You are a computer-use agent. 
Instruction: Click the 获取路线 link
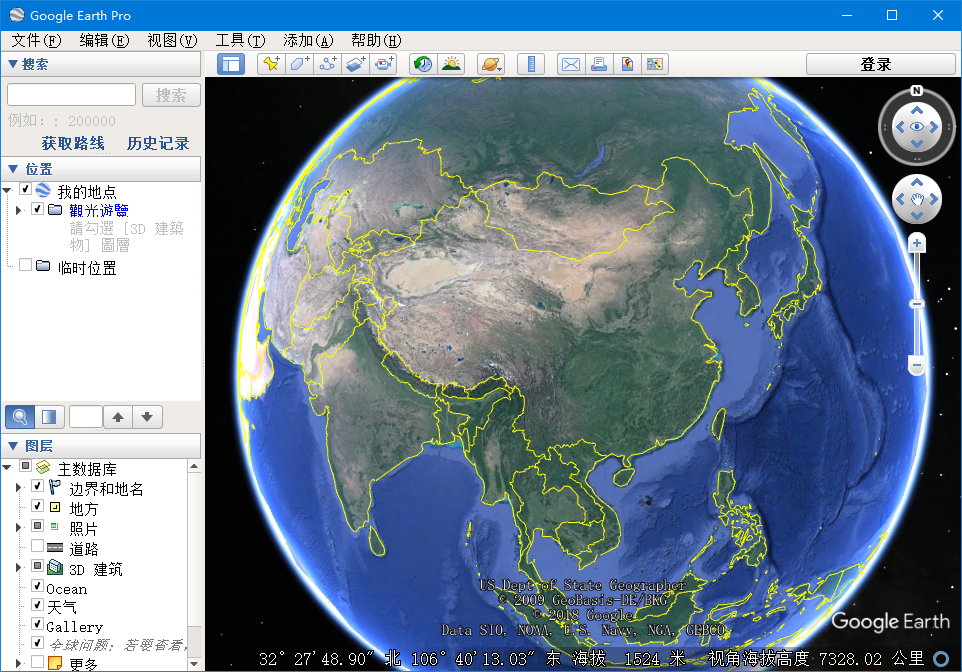(73, 144)
